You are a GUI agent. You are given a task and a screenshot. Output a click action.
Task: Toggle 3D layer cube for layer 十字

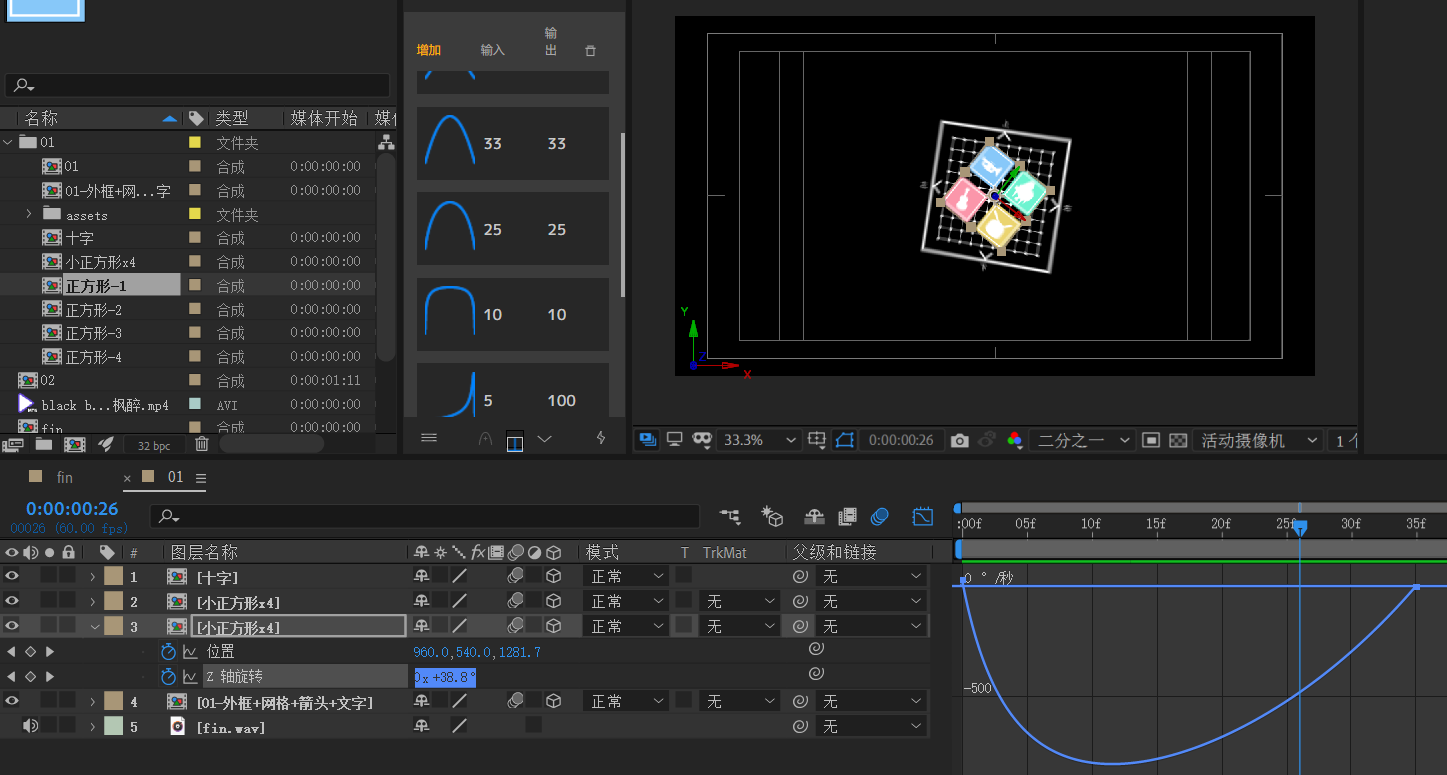pos(553,576)
